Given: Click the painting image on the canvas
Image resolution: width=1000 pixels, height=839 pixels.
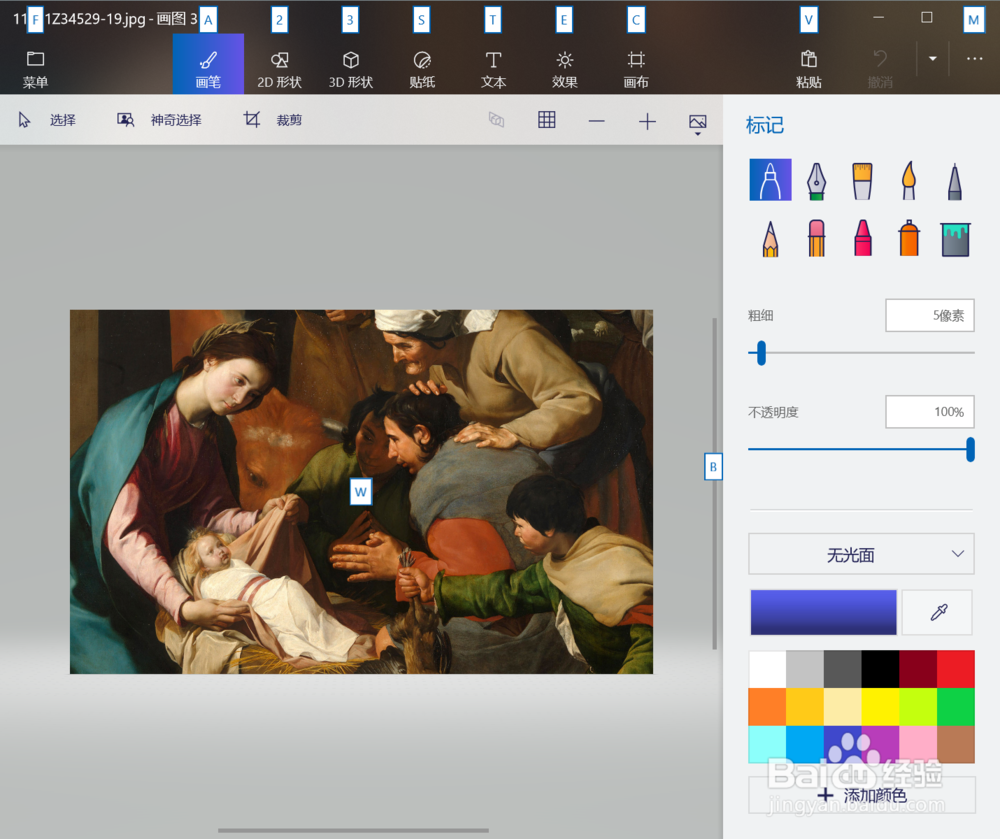Looking at the screenshot, I should (361, 492).
